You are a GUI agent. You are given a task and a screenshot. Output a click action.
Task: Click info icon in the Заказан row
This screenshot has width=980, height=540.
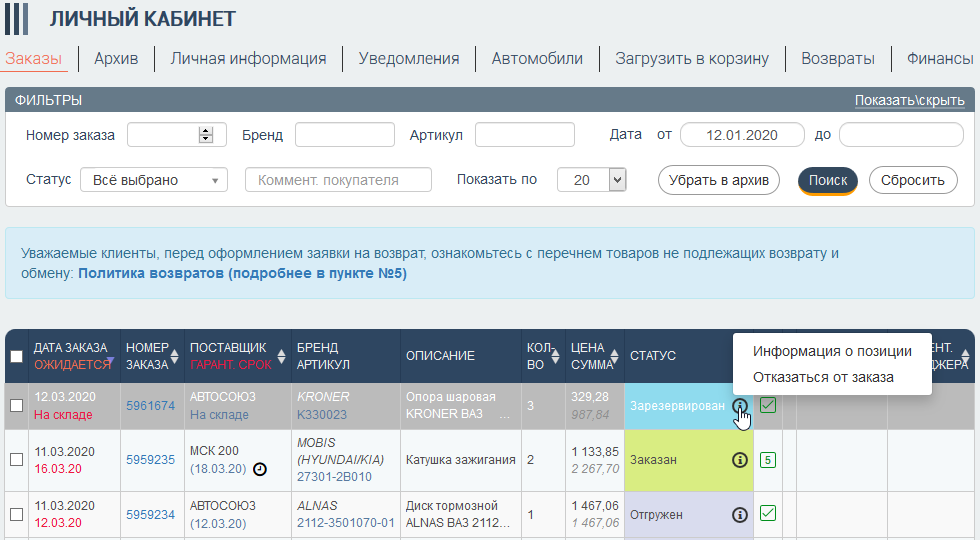click(x=740, y=460)
